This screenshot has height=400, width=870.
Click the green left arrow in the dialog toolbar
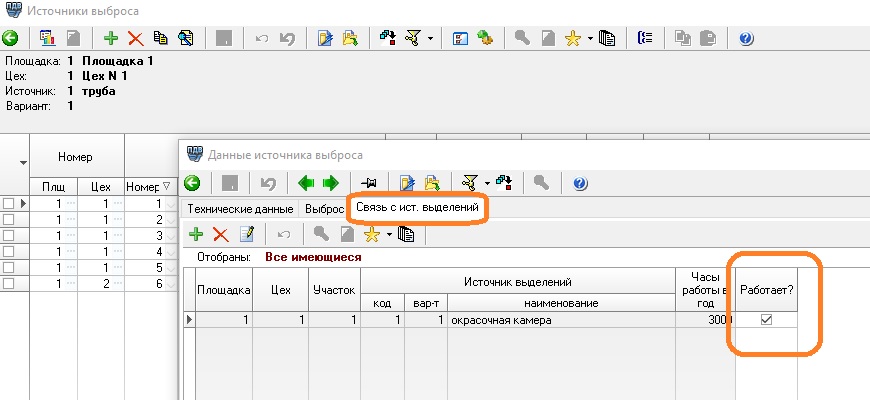click(x=306, y=183)
